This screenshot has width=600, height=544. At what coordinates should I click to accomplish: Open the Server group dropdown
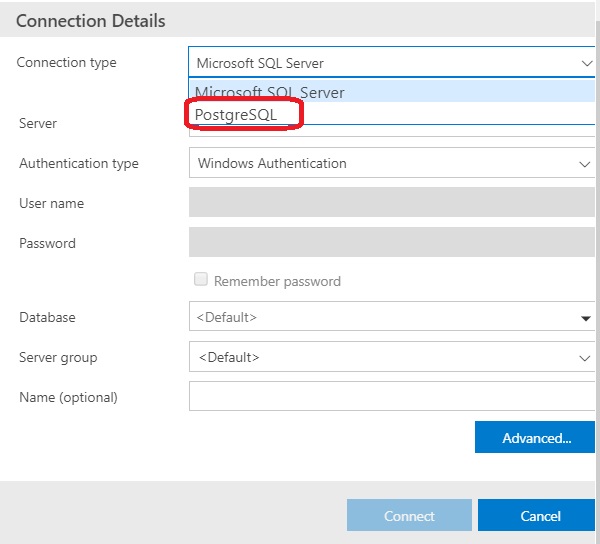click(x=392, y=357)
